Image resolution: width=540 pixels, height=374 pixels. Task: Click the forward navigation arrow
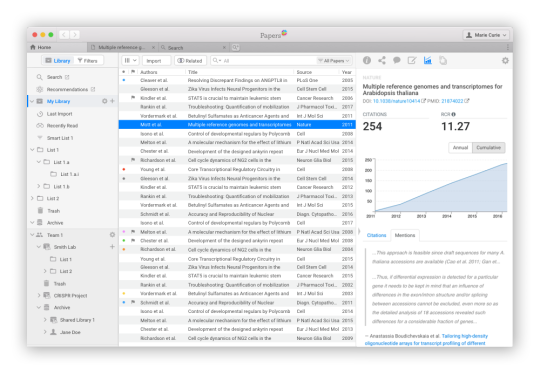pyautogui.click(x=75, y=34)
